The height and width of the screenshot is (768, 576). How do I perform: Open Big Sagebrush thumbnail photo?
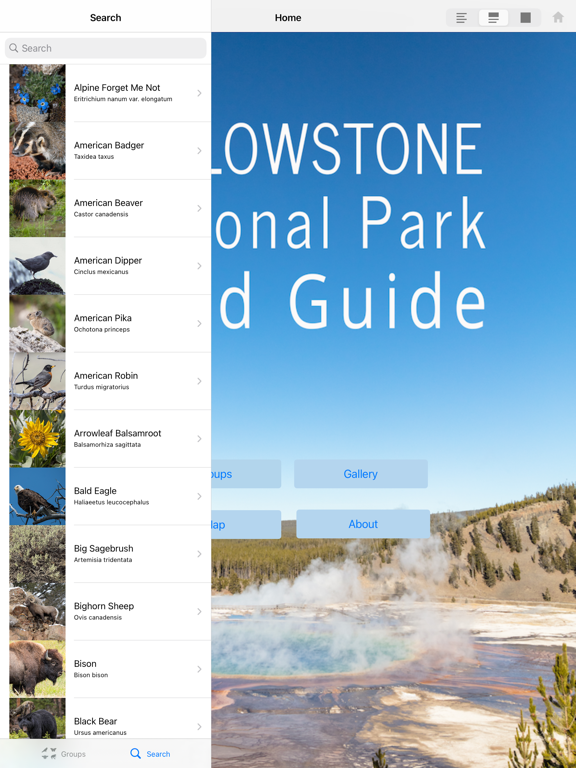point(37,554)
